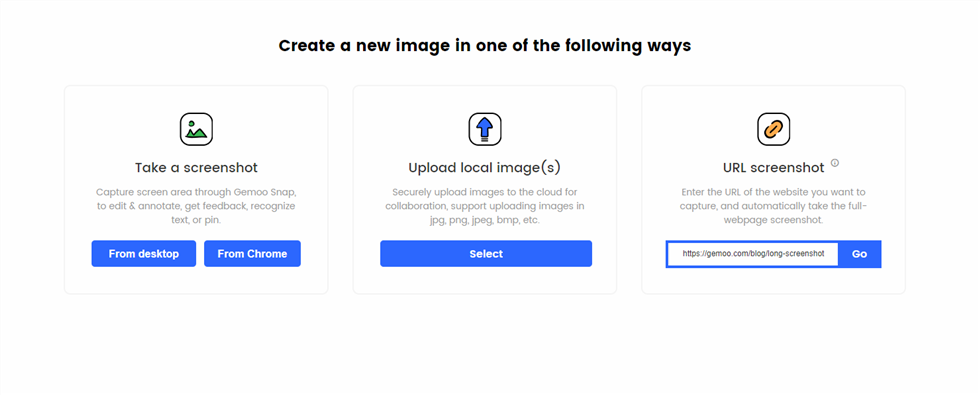Click Go to capture the URL
The width and height of the screenshot is (980, 395).
(x=859, y=254)
